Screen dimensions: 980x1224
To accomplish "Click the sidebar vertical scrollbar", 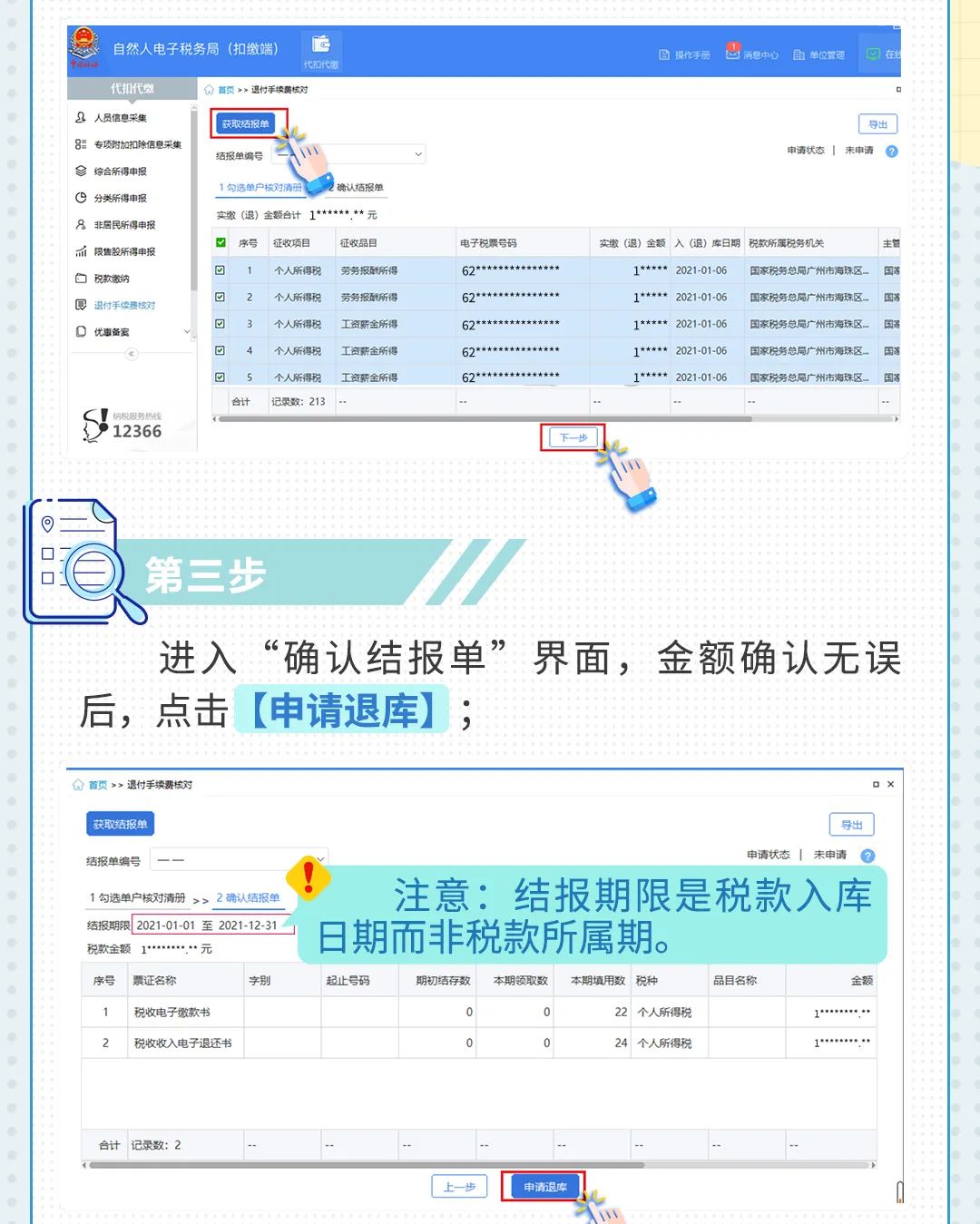I will point(193,200).
